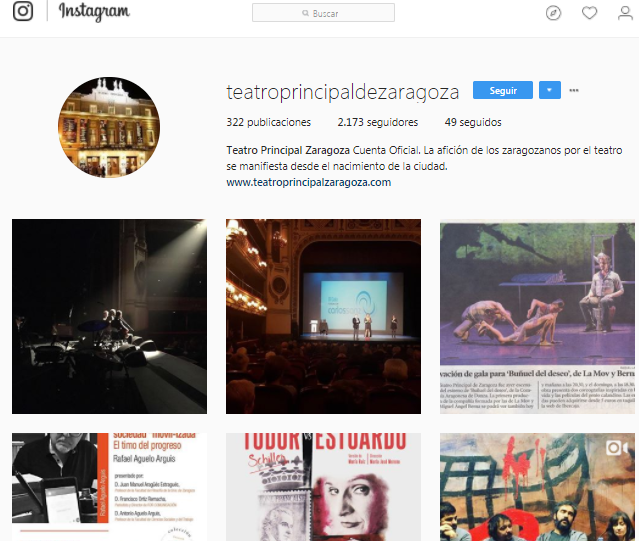This screenshot has height=541, width=639.
Task: Open the dark stage spotlight post
Action: [x=109, y=317]
